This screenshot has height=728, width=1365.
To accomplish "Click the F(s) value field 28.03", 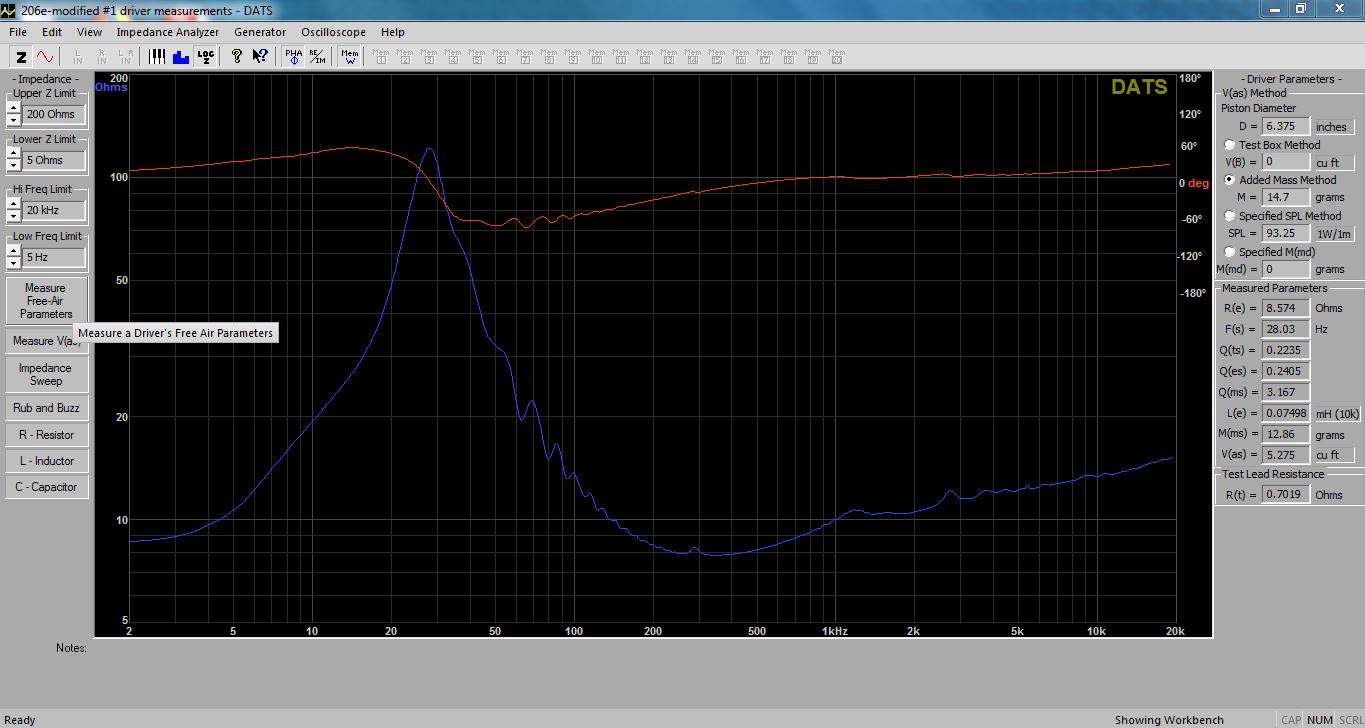I will coord(1285,329).
